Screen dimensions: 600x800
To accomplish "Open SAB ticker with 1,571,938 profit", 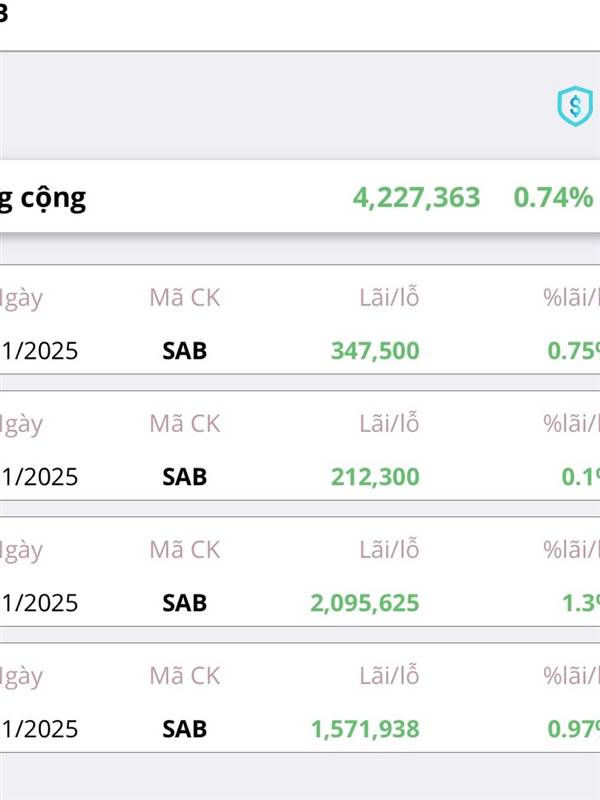I will pos(184,729).
